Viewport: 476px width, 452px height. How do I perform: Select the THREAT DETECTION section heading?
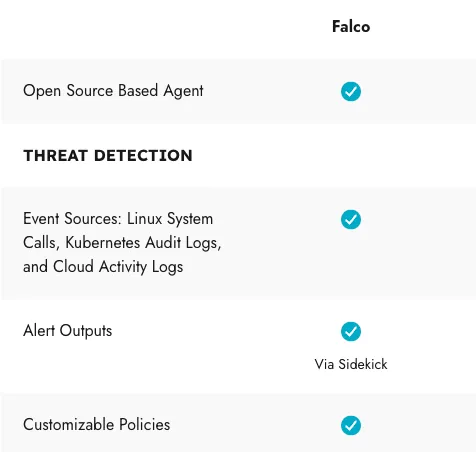(x=108, y=156)
